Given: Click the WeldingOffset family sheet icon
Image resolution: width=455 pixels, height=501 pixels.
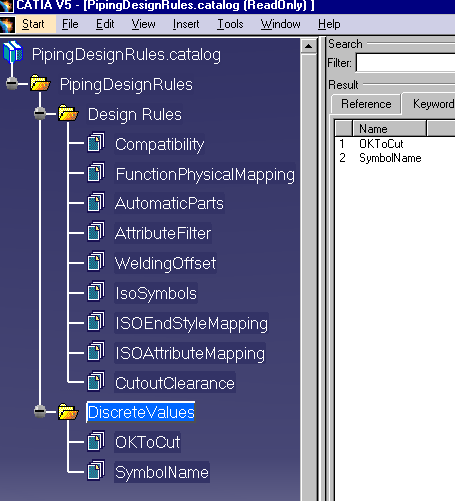Looking at the screenshot, I should [x=96, y=262].
